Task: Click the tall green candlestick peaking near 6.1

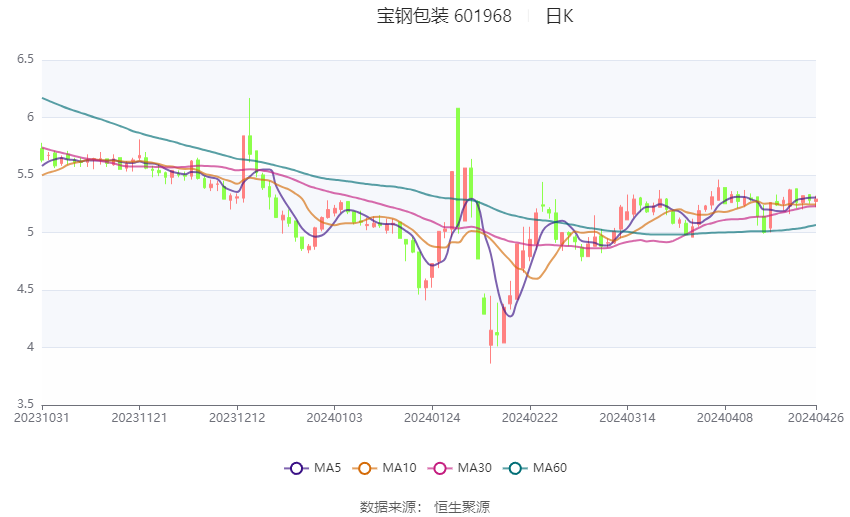Action: 458,169
